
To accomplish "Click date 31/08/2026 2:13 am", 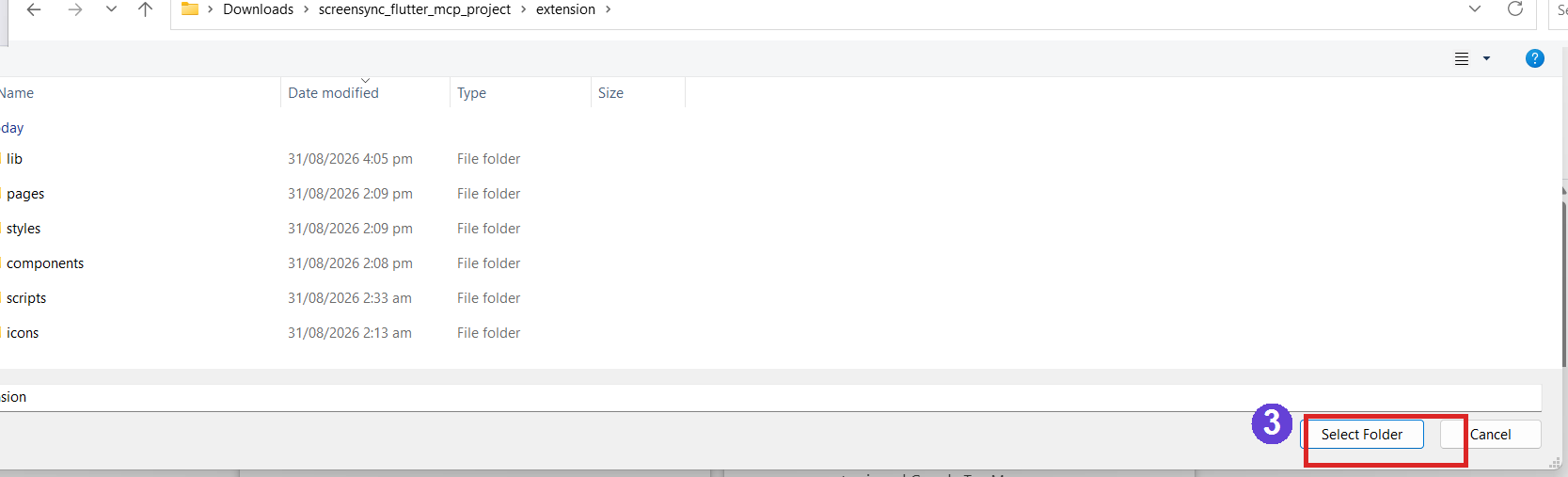I will click(350, 333).
